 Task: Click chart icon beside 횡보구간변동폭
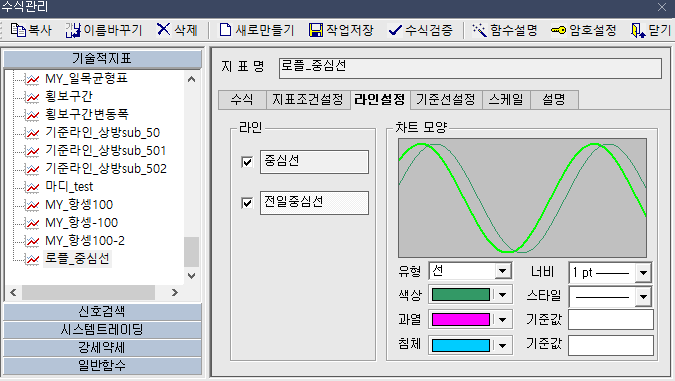tap(32, 115)
